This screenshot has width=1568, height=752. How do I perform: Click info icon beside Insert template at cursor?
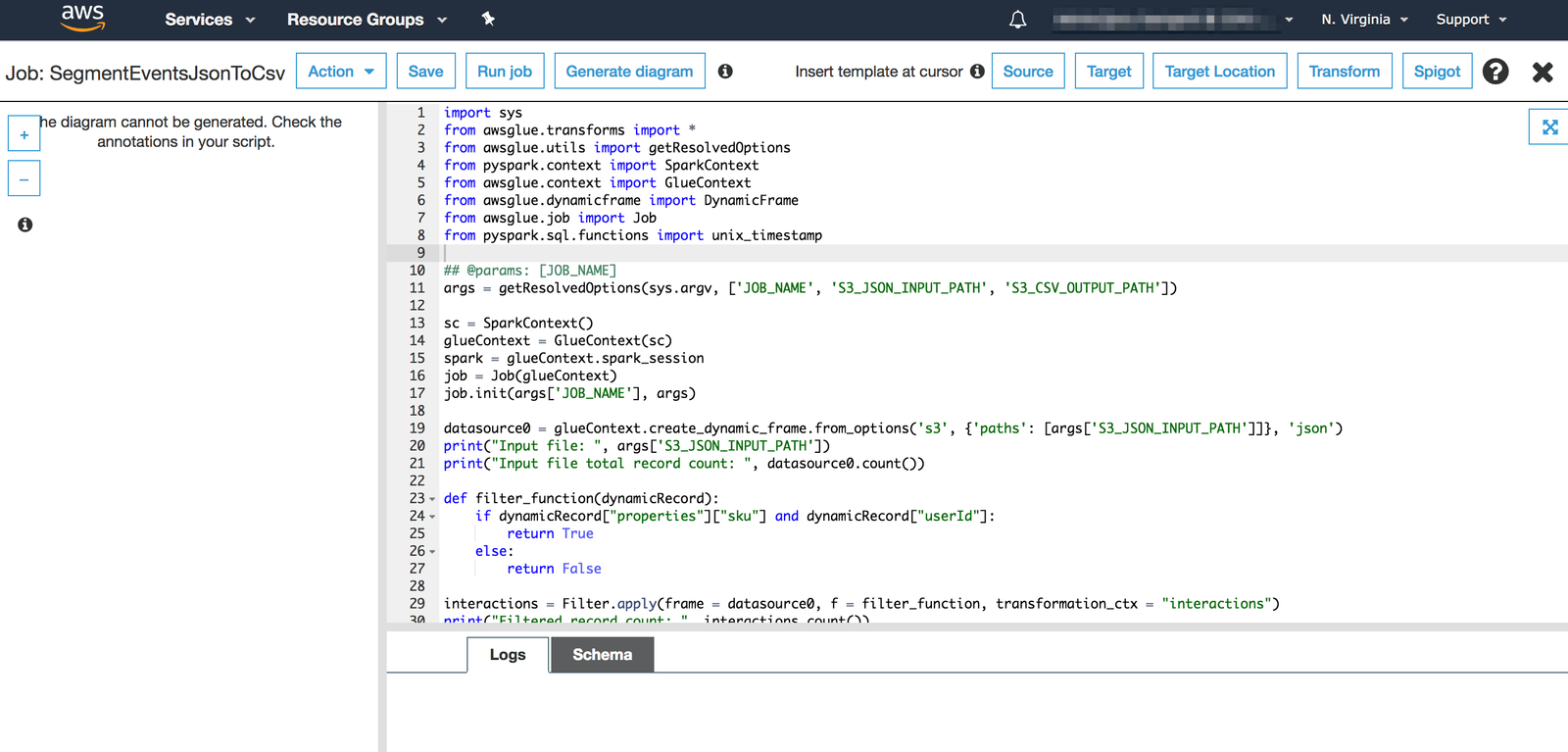977,72
